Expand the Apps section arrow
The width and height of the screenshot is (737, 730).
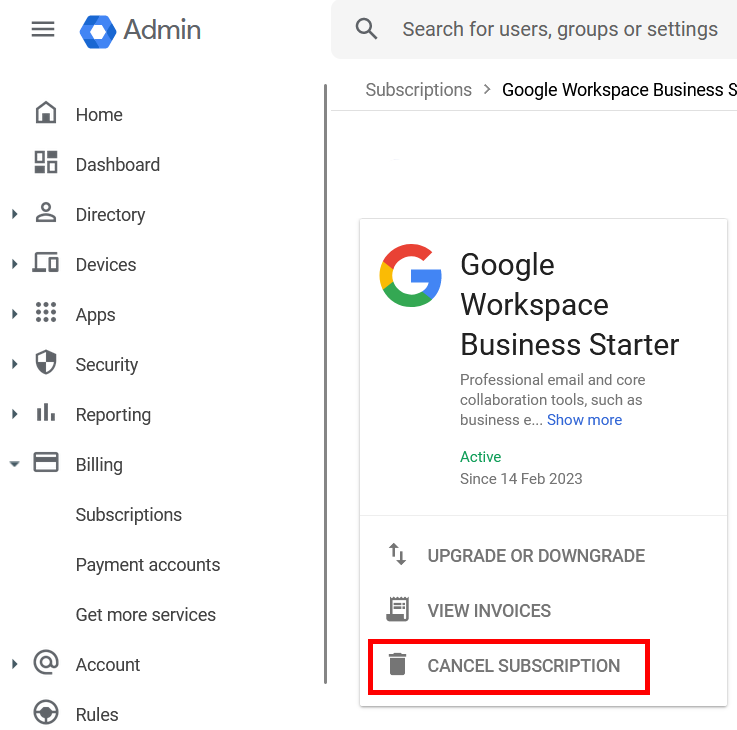click(15, 314)
